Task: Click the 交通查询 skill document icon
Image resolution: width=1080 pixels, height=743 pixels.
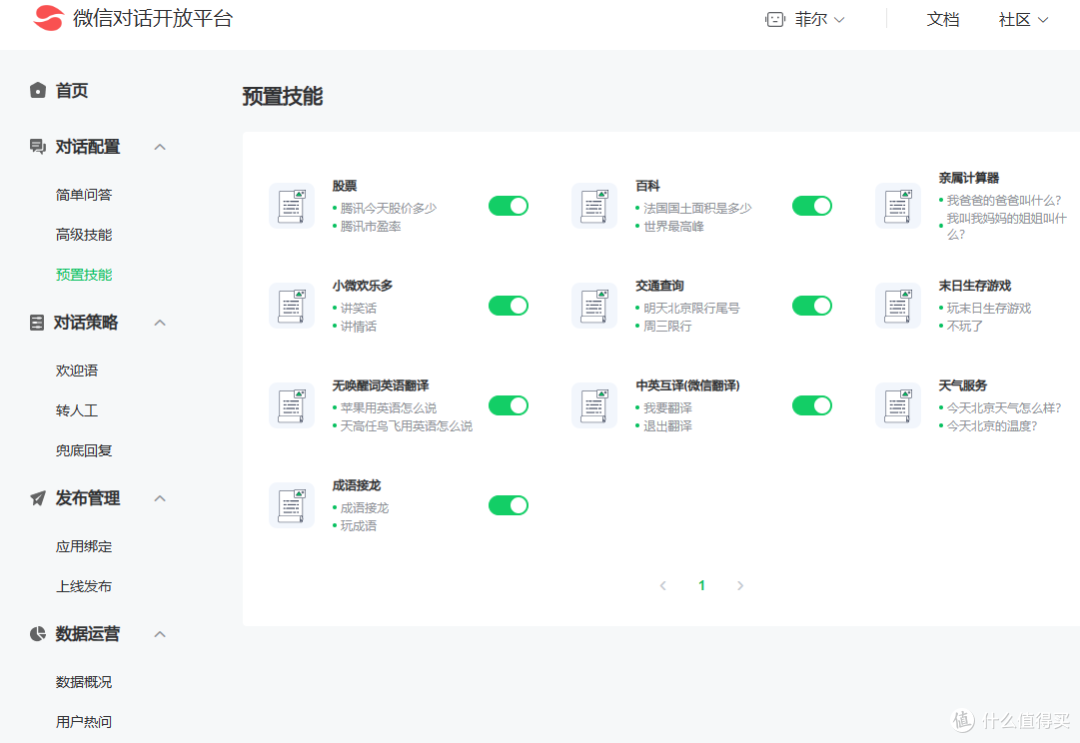Action: click(594, 305)
